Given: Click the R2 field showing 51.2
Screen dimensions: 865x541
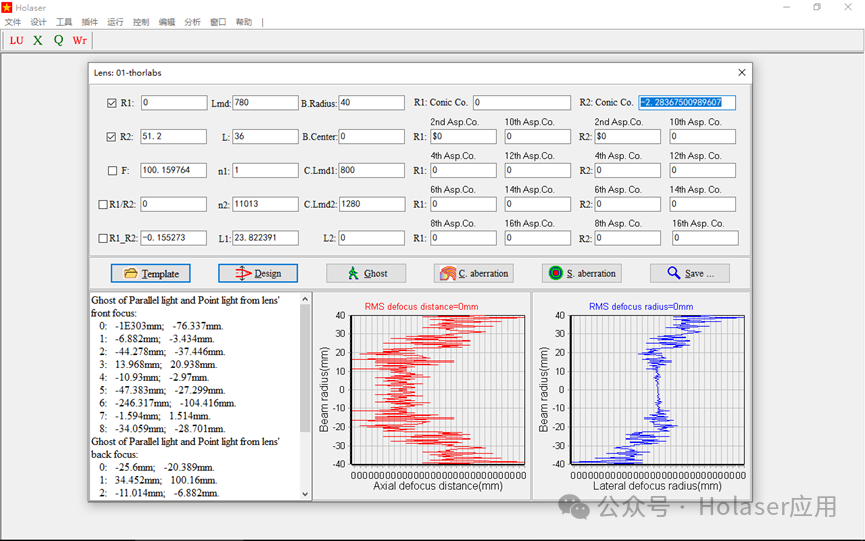Looking at the screenshot, I should [174, 136].
